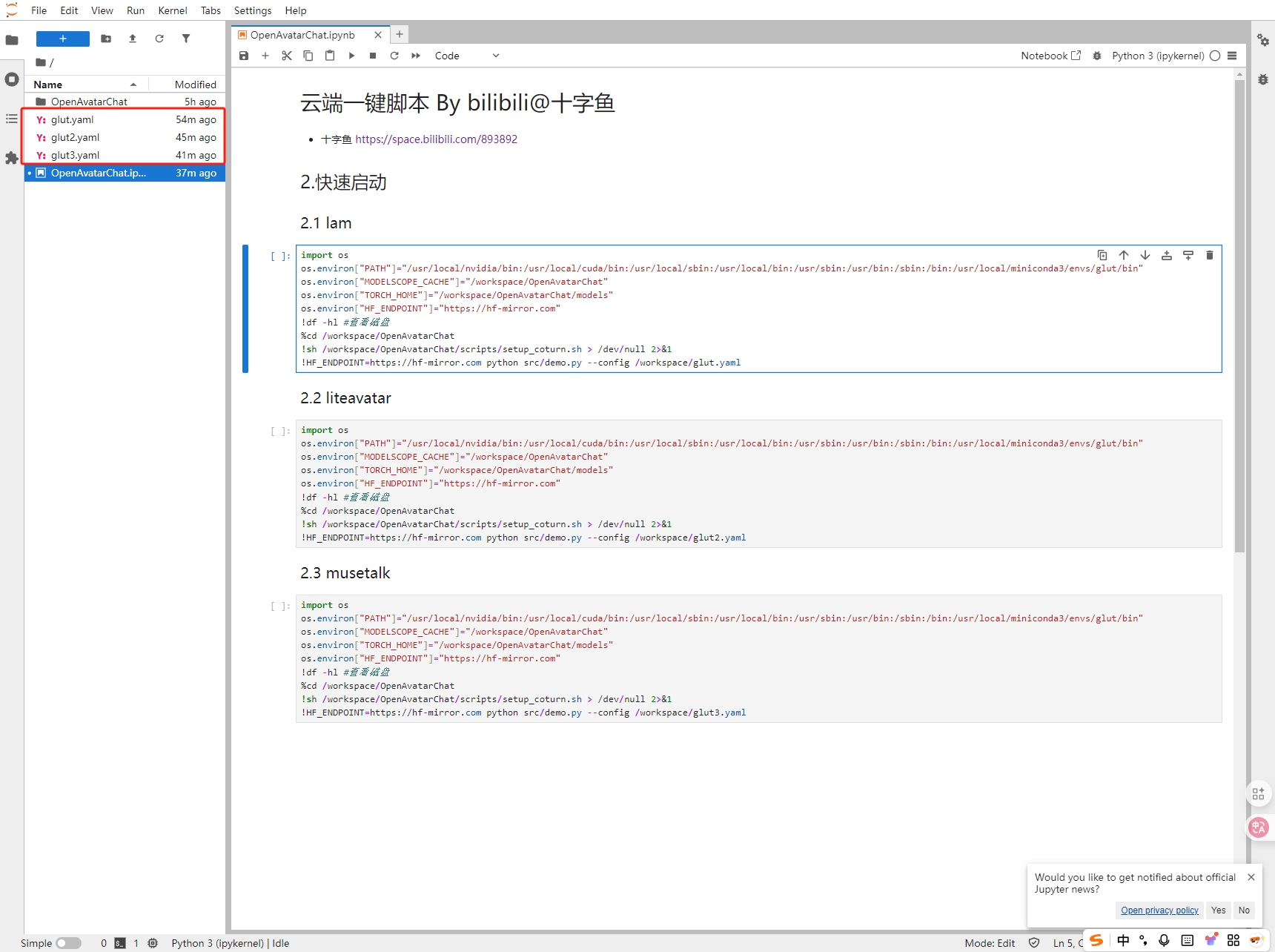Enable the debugger bug icon in the toolbar
Screen dimensions: 1275x952
tap(1097, 56)
